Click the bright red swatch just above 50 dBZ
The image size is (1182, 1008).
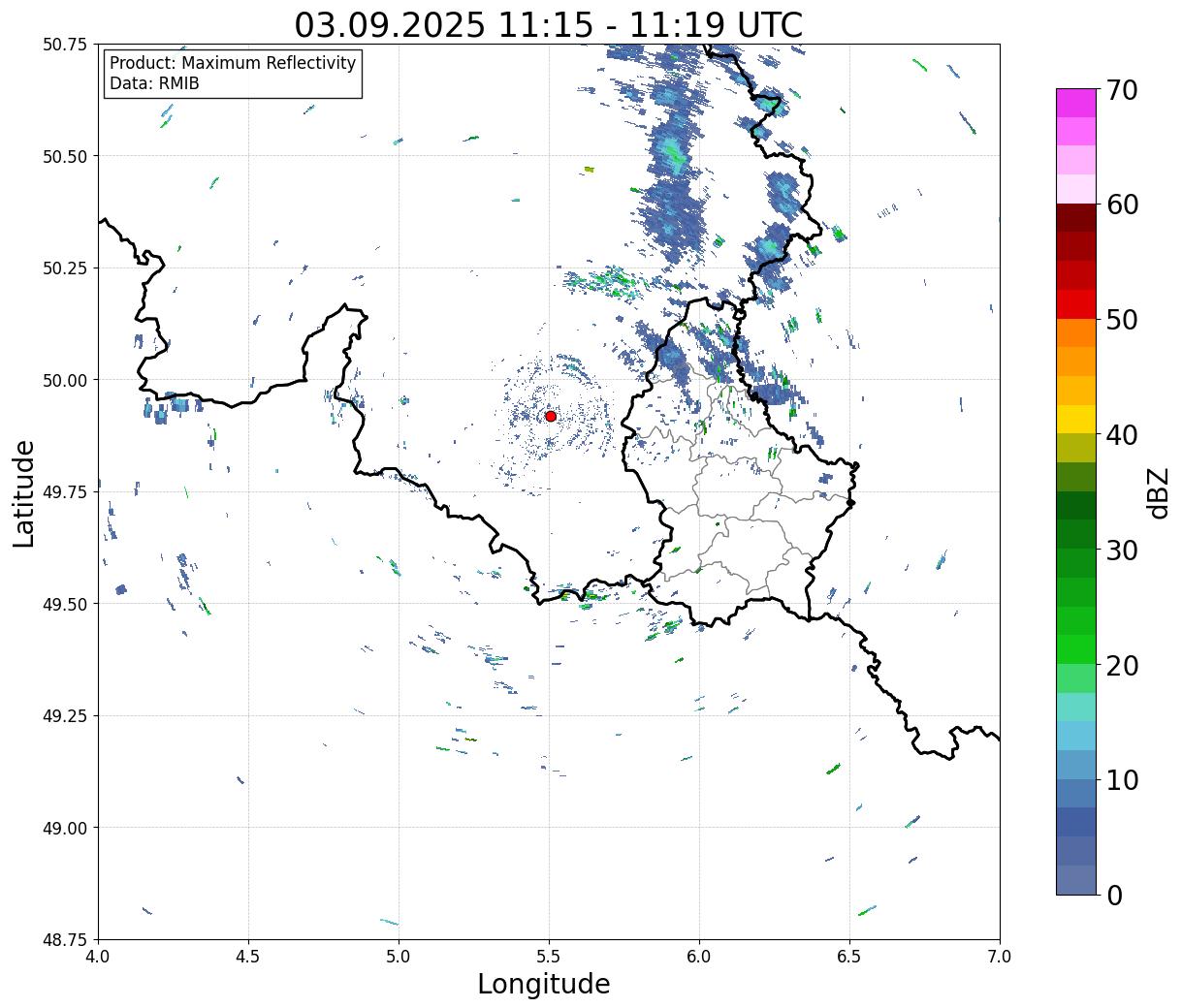point(1076,304)
